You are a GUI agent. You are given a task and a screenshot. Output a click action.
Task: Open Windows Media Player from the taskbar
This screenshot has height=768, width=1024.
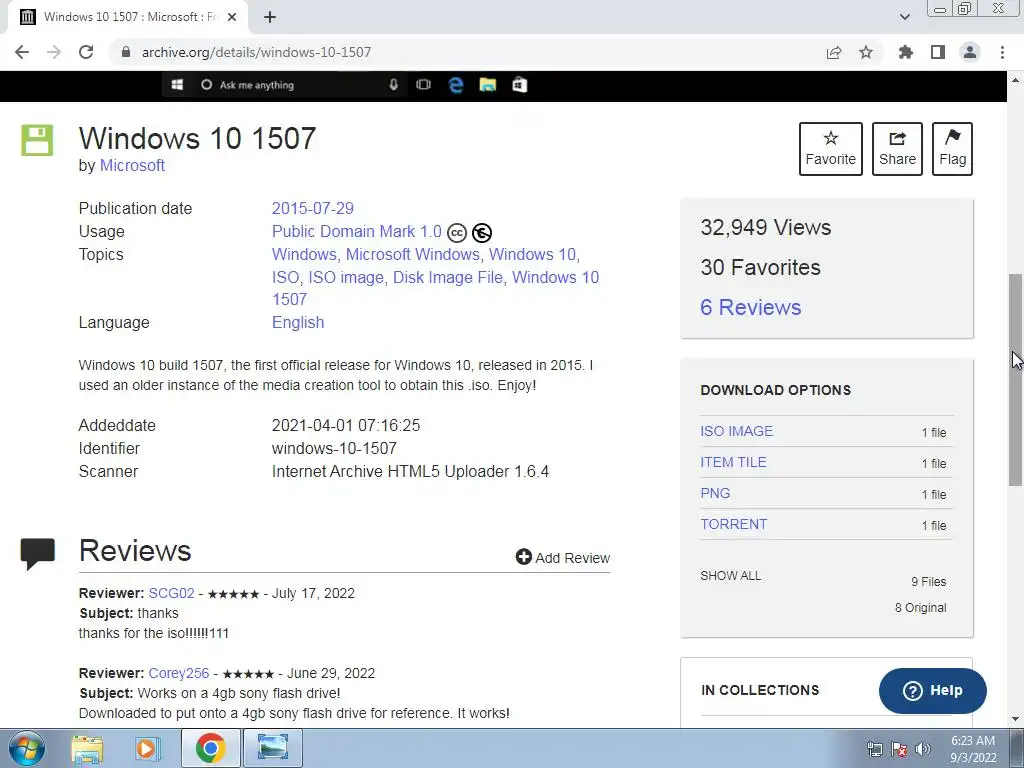coord(148,749)
